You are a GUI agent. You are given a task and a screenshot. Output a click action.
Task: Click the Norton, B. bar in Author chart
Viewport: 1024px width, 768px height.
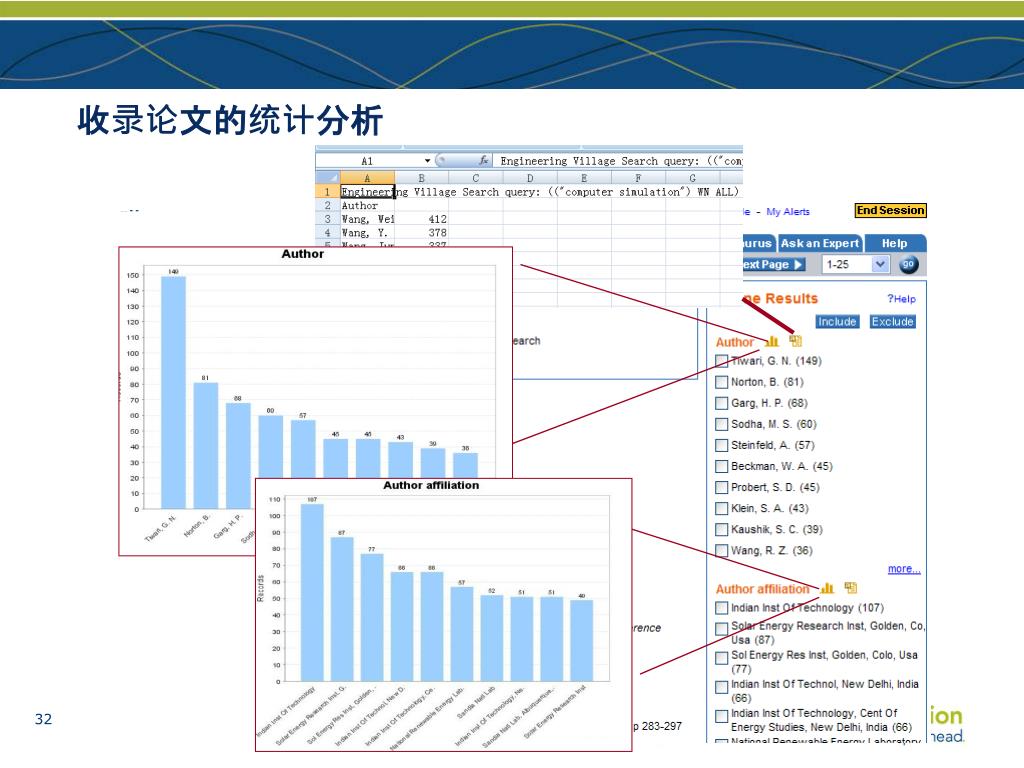(206, 445)
